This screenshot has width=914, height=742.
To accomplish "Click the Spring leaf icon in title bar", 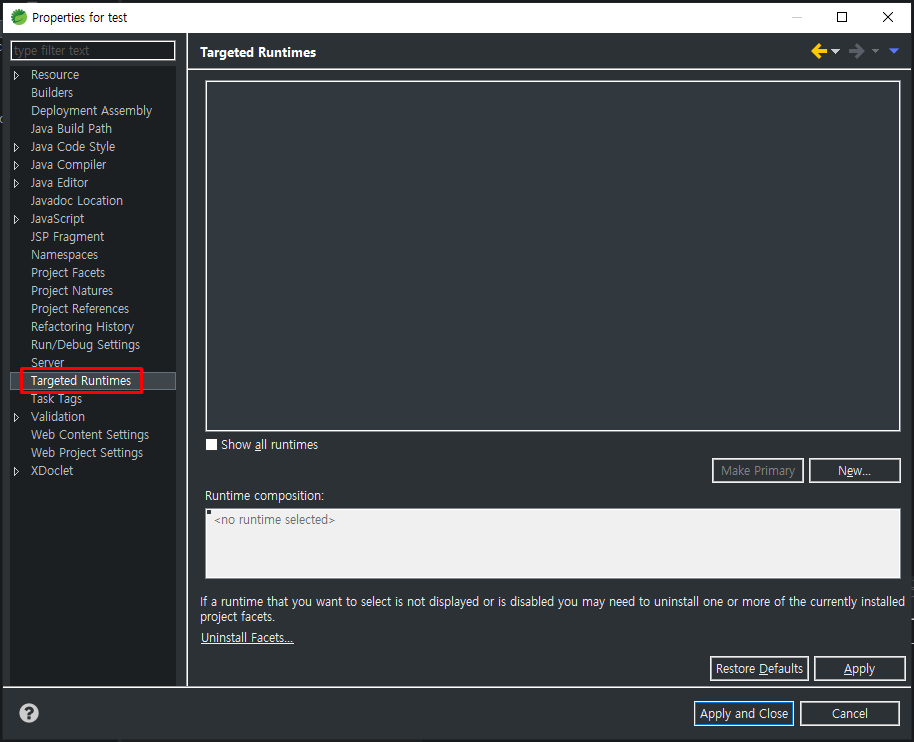I will click(x=19, y=17).
